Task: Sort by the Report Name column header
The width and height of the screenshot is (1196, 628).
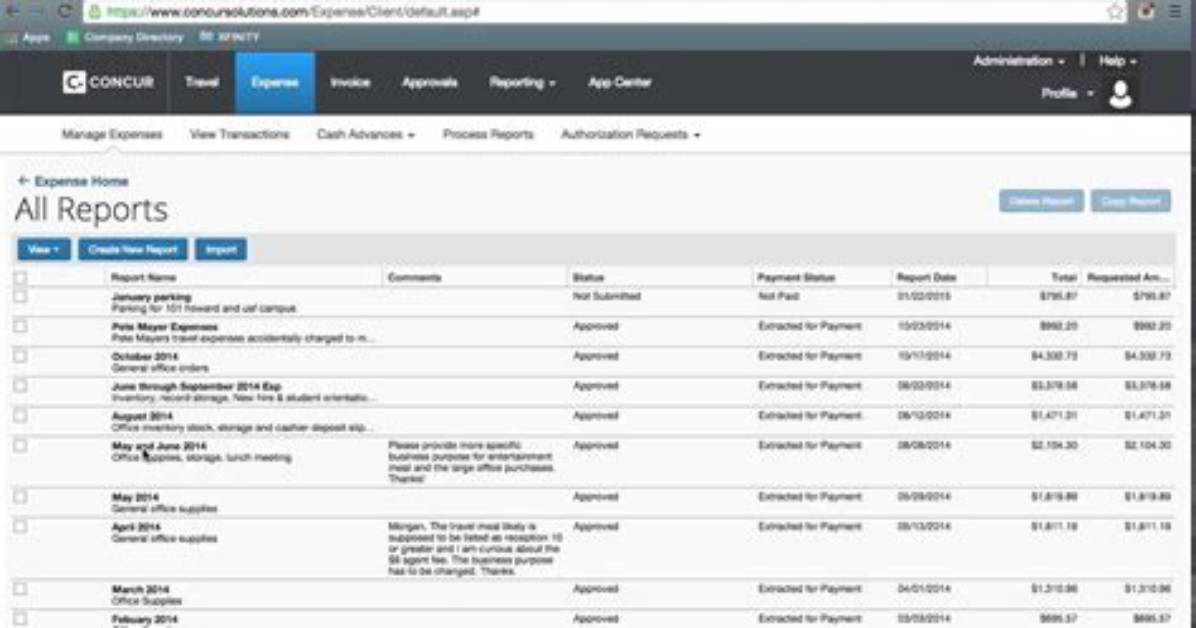Action: [143, 278]
